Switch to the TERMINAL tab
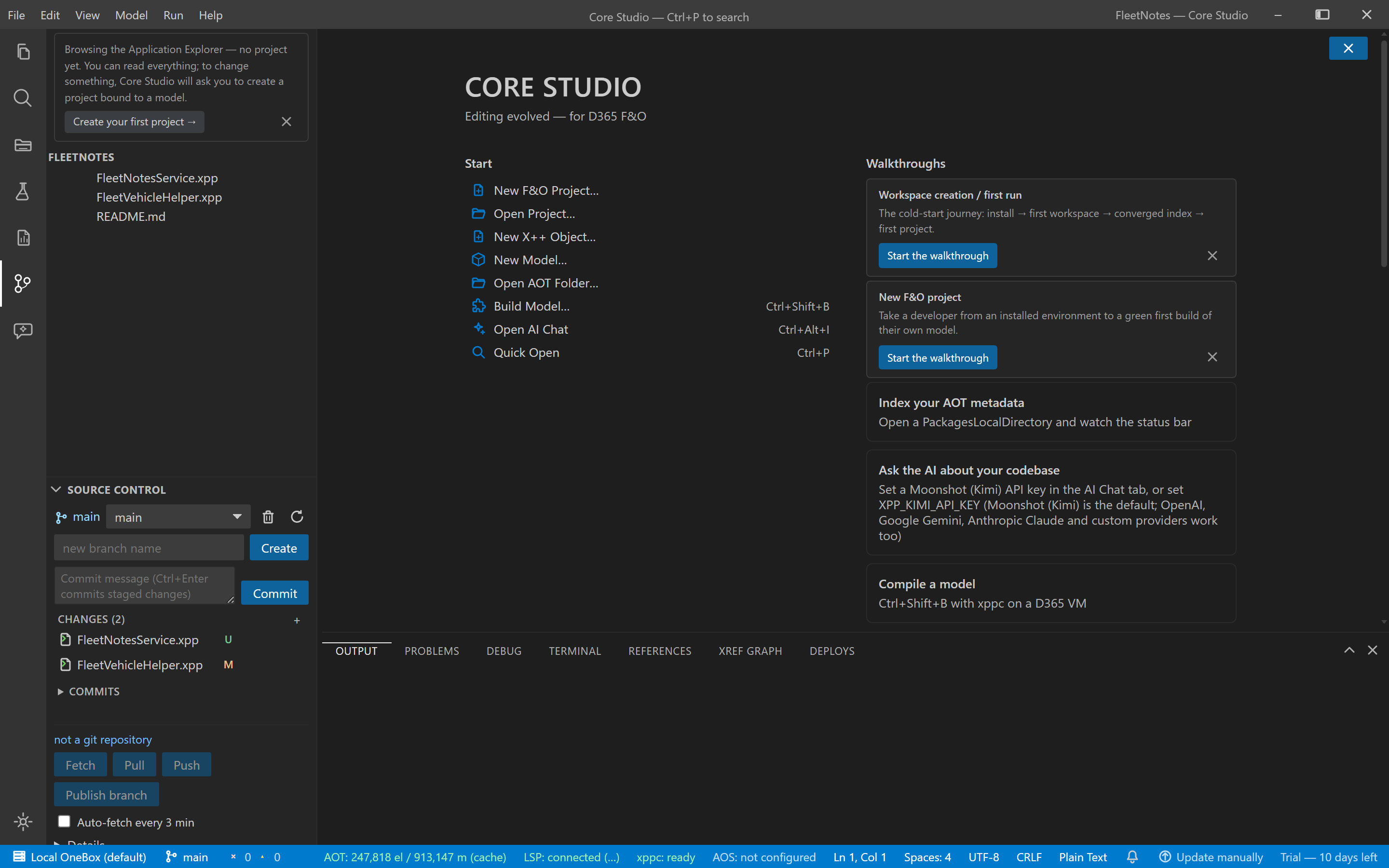The width and height of the screenshot is (1389, 868). click(574, 651)
